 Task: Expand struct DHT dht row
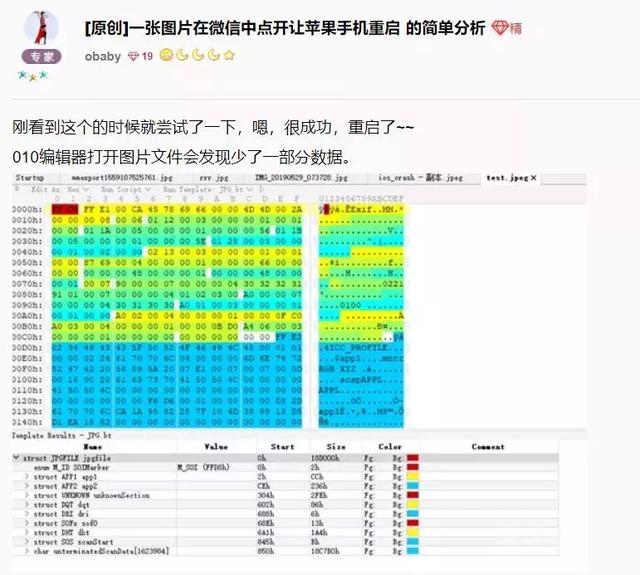pyautogui.click(x=27, y=533)
